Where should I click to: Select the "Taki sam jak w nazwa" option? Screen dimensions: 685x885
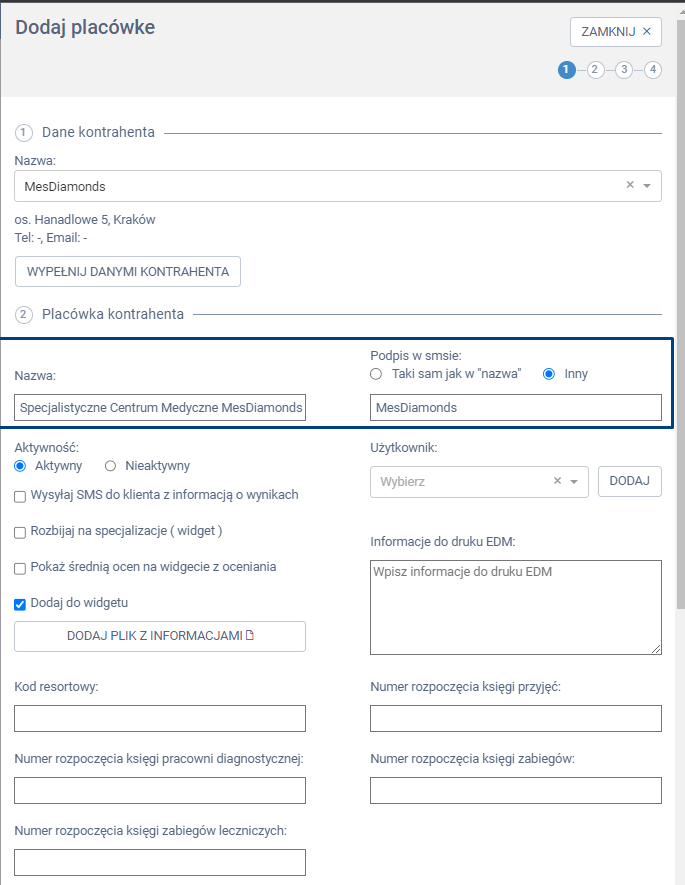376,374
